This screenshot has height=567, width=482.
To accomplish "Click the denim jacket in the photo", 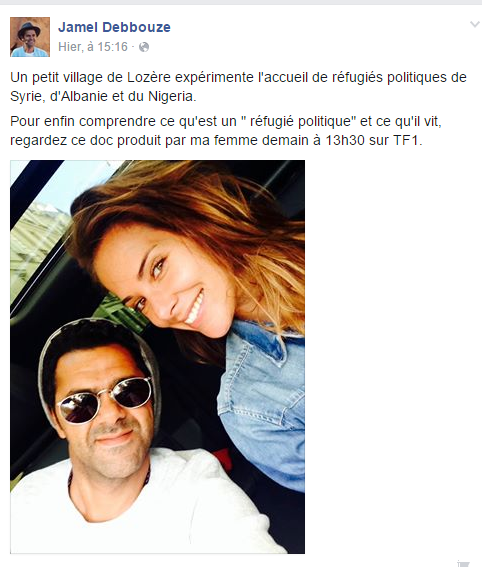I will [x=264, y=401].
